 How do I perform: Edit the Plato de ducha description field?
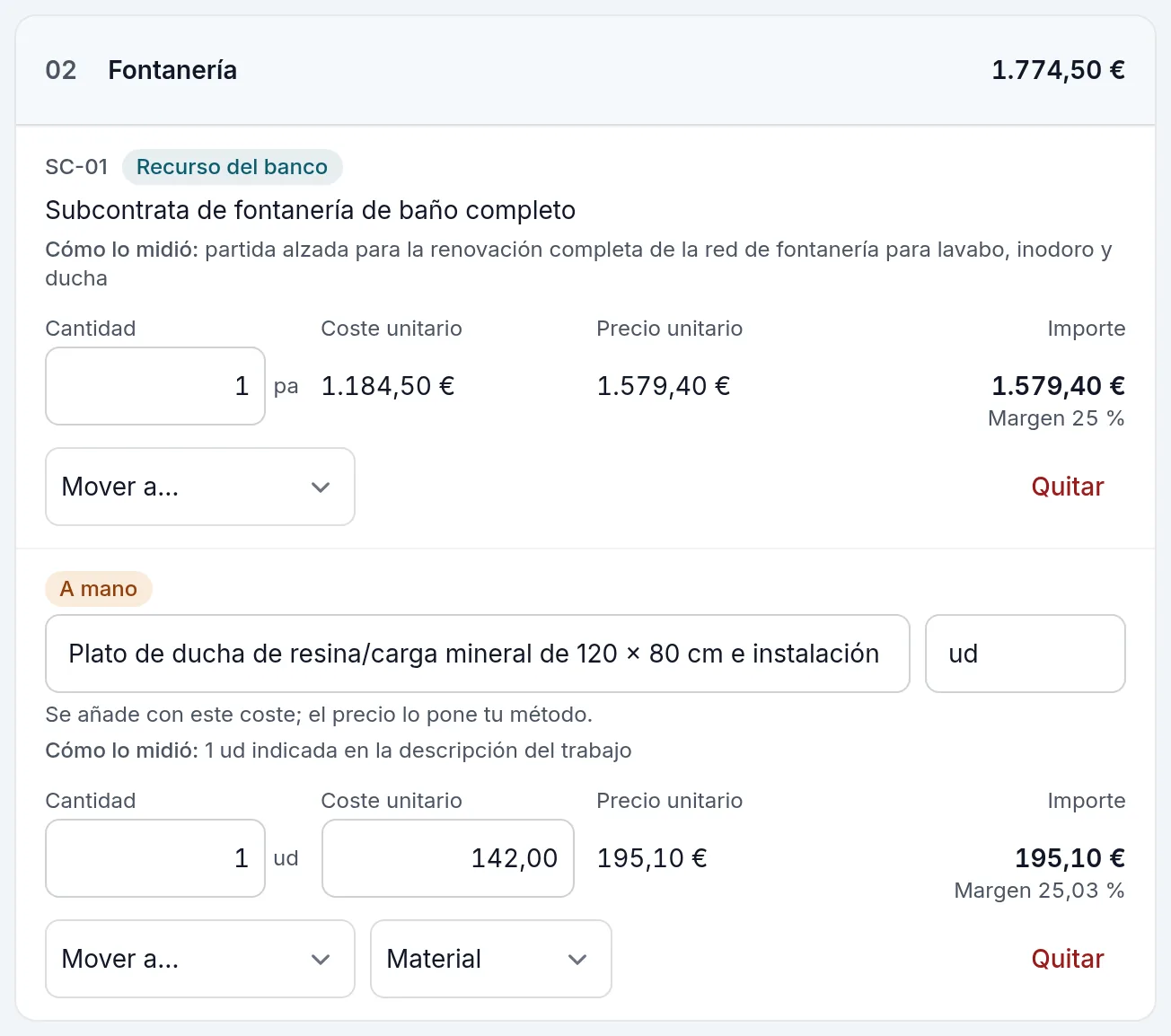point(478,654)
